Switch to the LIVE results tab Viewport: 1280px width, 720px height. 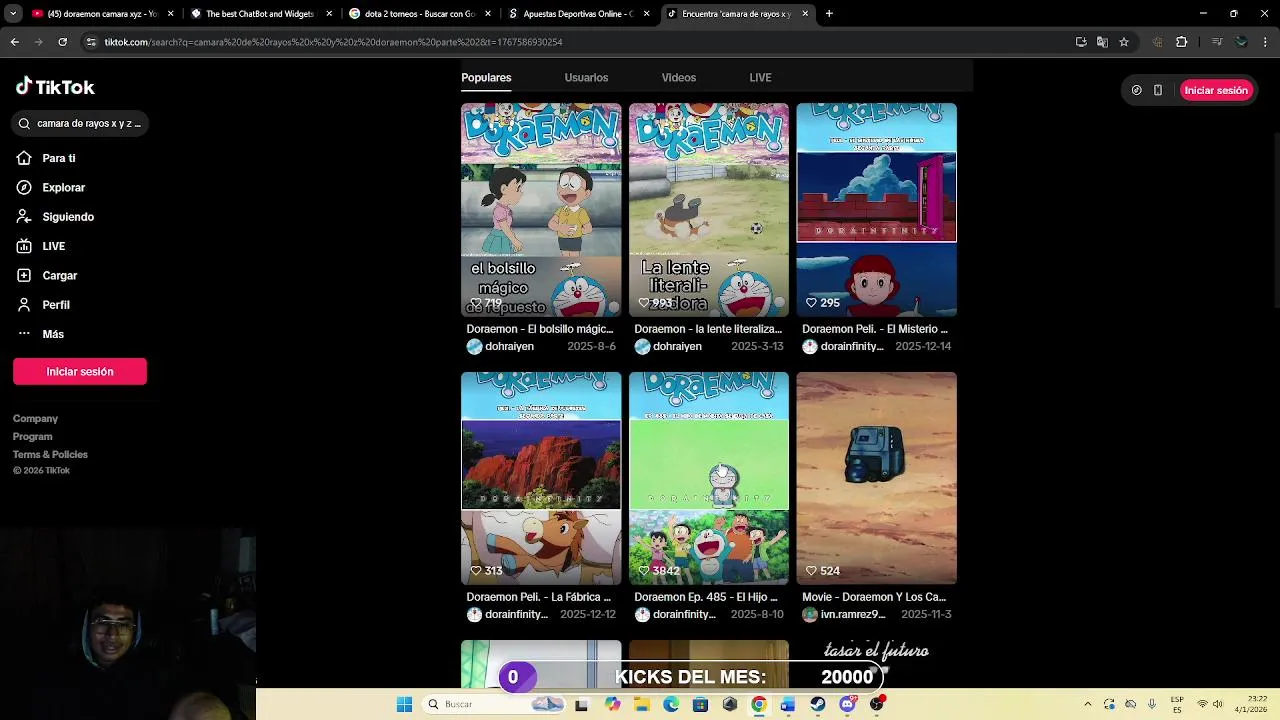pos(760,77)
